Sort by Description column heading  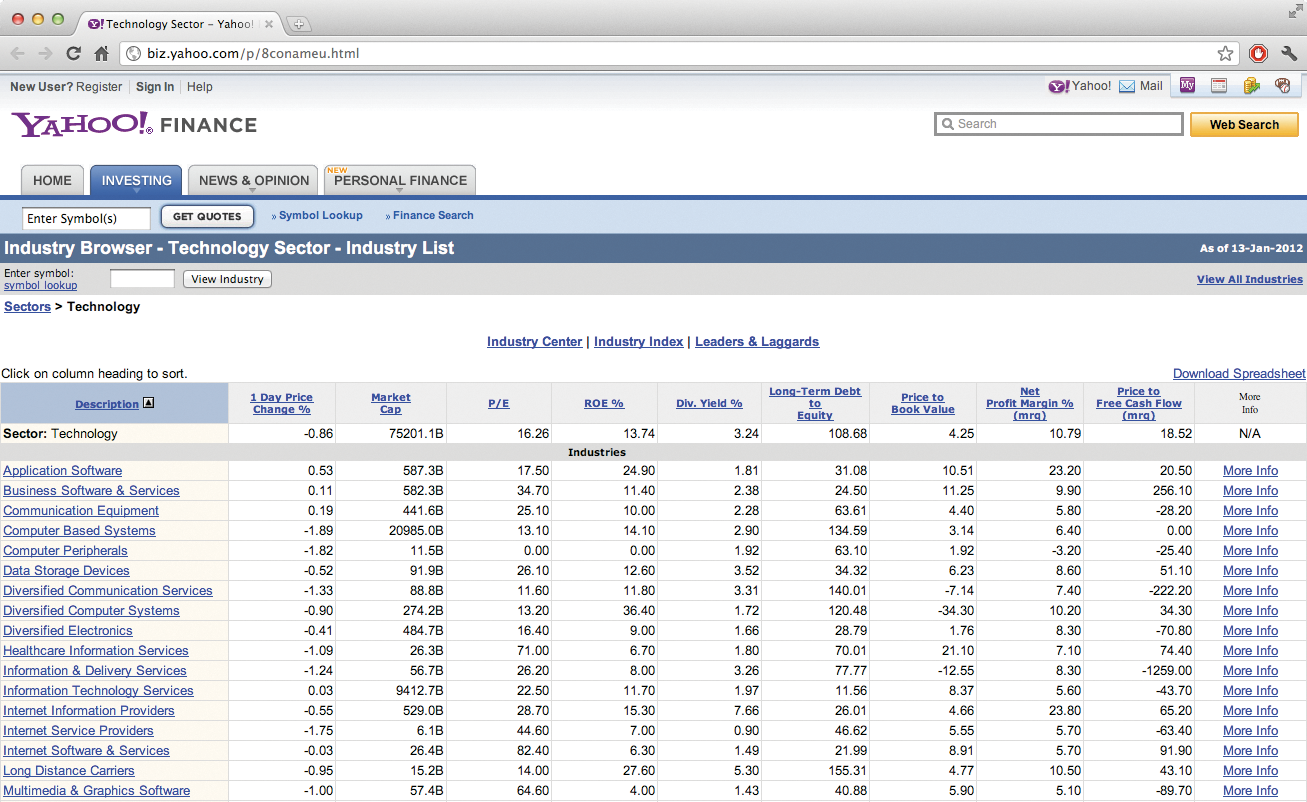tap(107, 404)
